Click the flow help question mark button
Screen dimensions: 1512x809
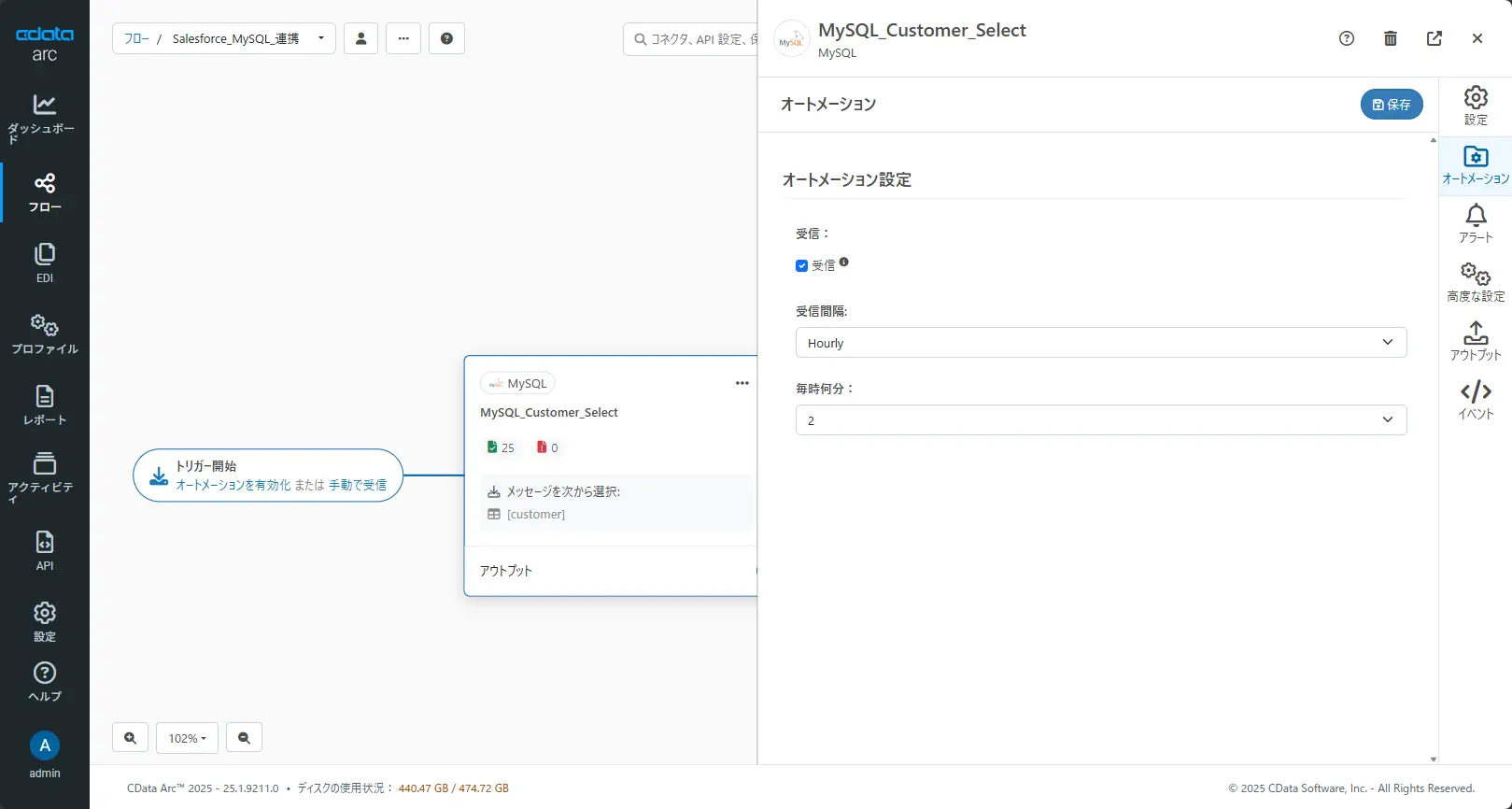(x=446, y=38)
